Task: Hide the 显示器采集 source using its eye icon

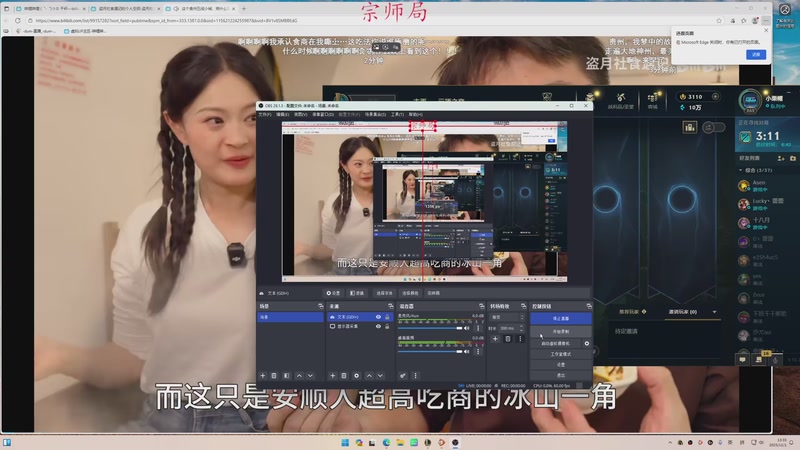Action: (378, 327)
